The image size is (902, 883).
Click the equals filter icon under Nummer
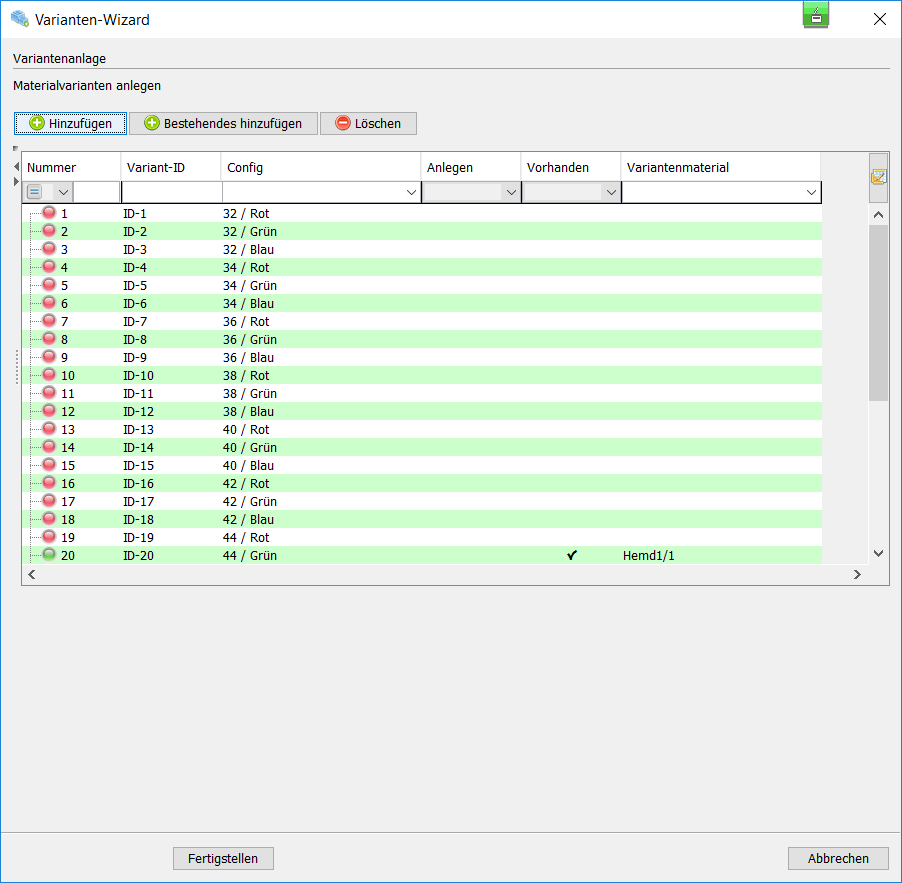[x=35, y=192]
